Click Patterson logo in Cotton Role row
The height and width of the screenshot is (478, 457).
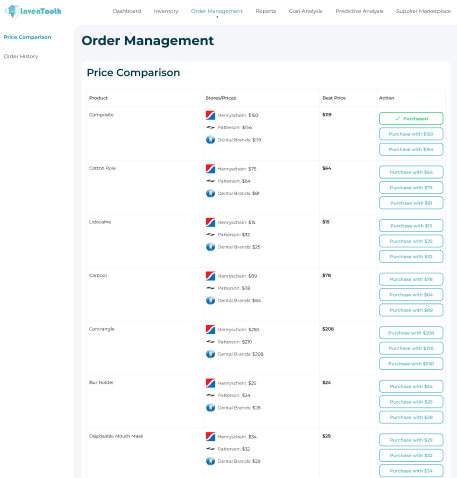(x=210, y=181)
